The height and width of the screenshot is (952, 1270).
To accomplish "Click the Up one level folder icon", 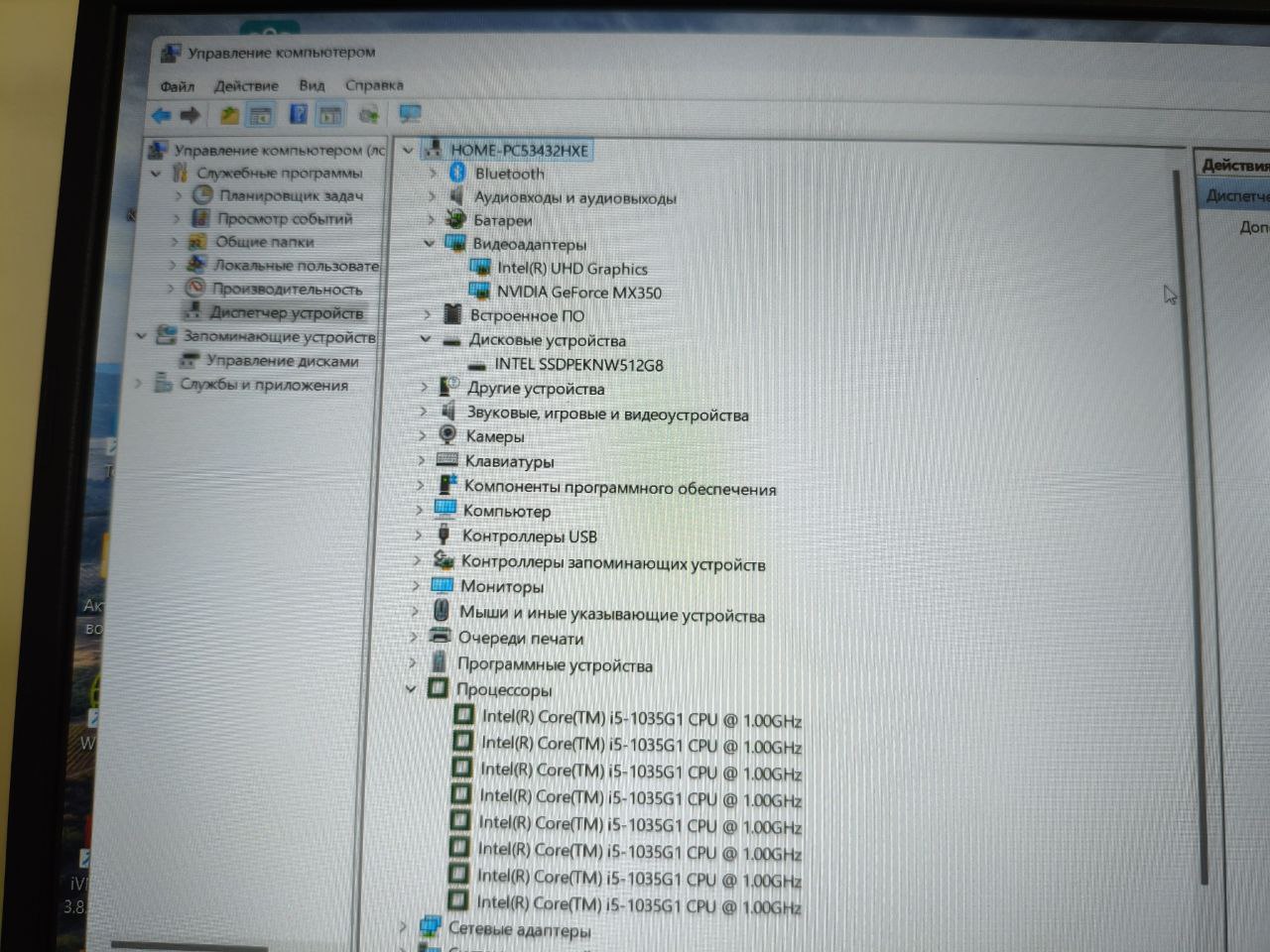I will coord(229,115).
